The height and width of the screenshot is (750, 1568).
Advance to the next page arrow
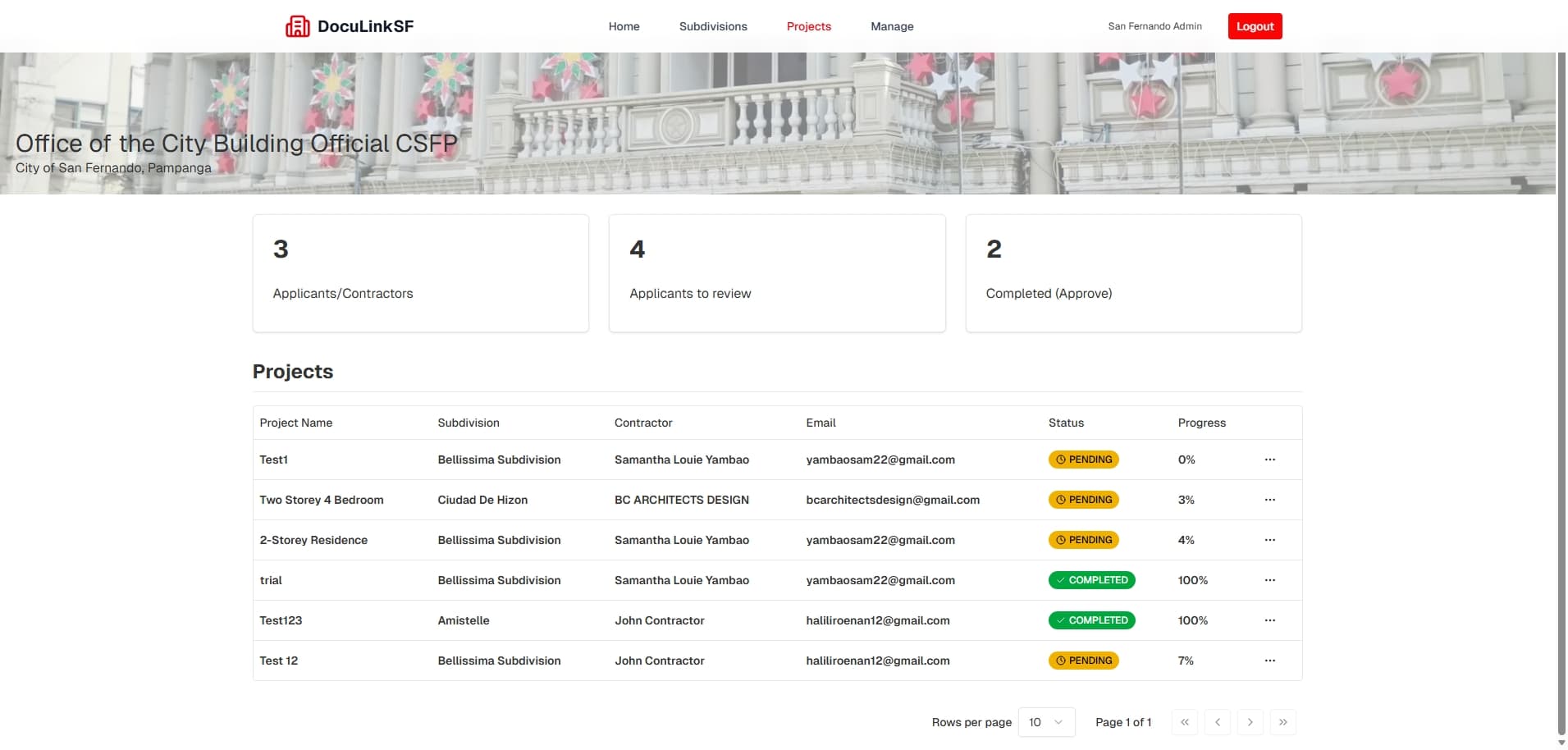tap(1250, 722)
